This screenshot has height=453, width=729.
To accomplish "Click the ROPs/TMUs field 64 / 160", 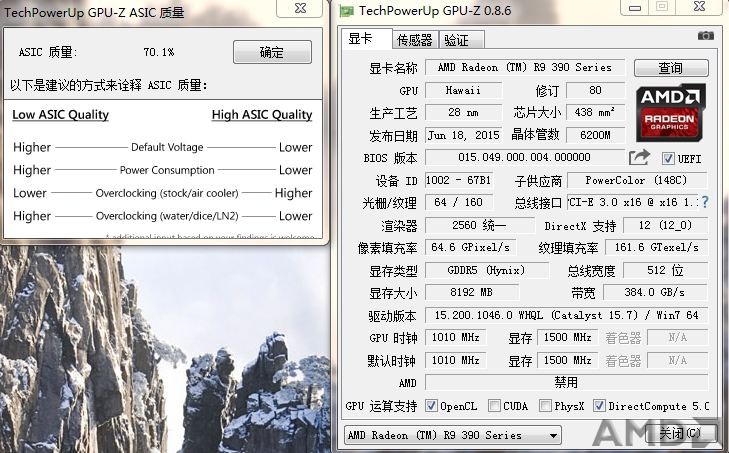I will pos(458,202).
